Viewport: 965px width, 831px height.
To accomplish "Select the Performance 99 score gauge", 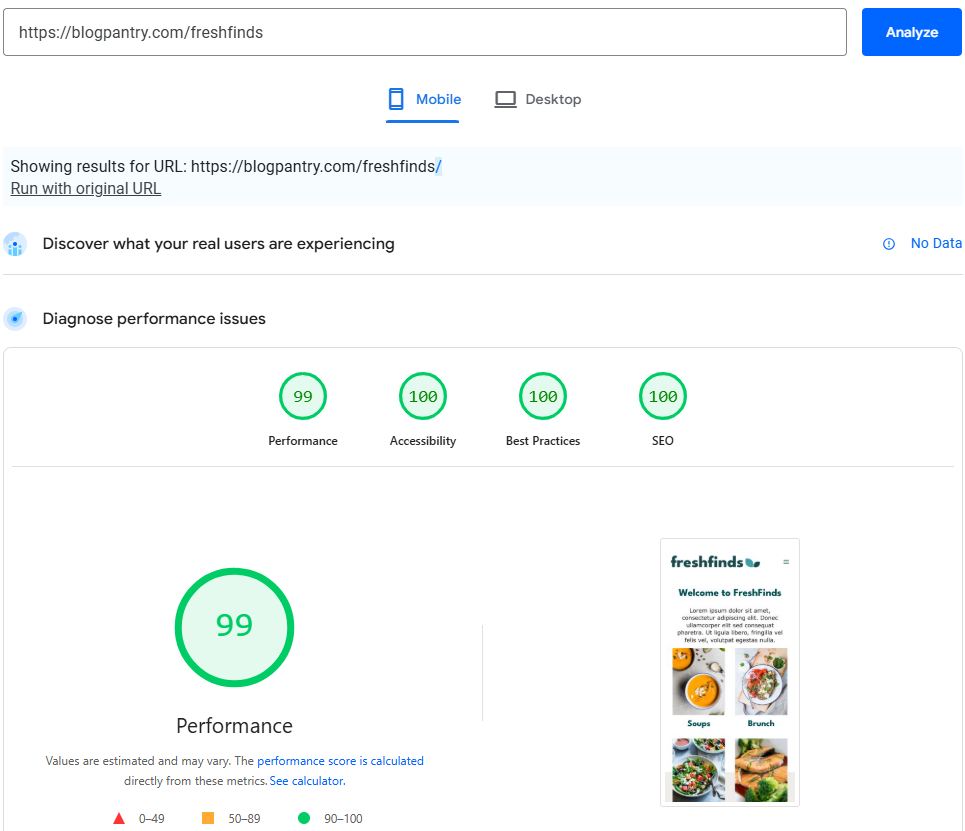I will coord(303,397).
